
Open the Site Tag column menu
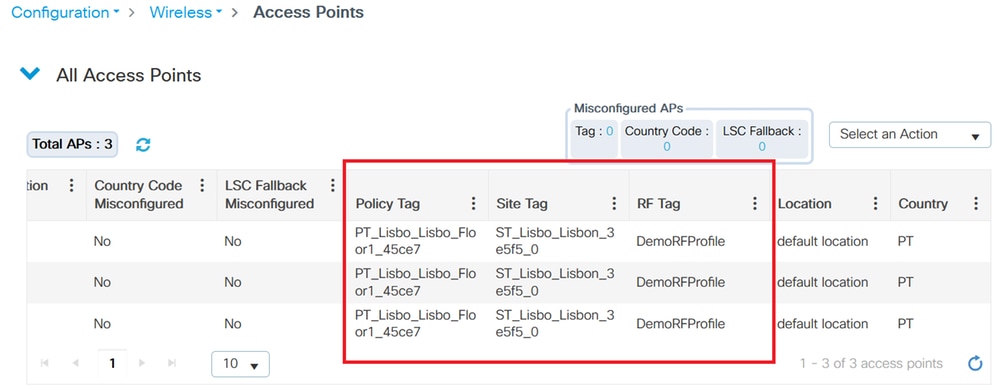pos(614,203)
